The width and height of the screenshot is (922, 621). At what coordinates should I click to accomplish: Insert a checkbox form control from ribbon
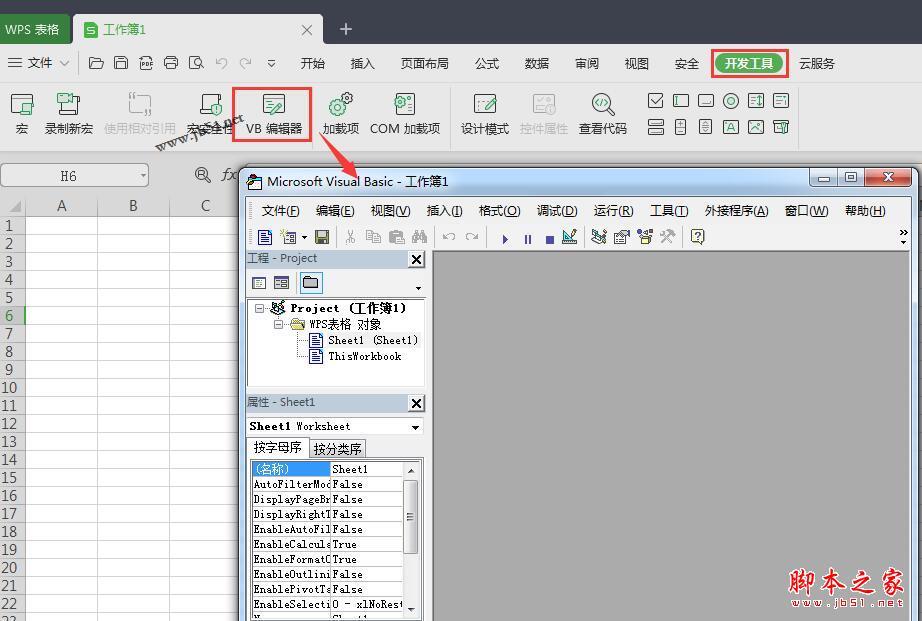(x=655, y=101)
